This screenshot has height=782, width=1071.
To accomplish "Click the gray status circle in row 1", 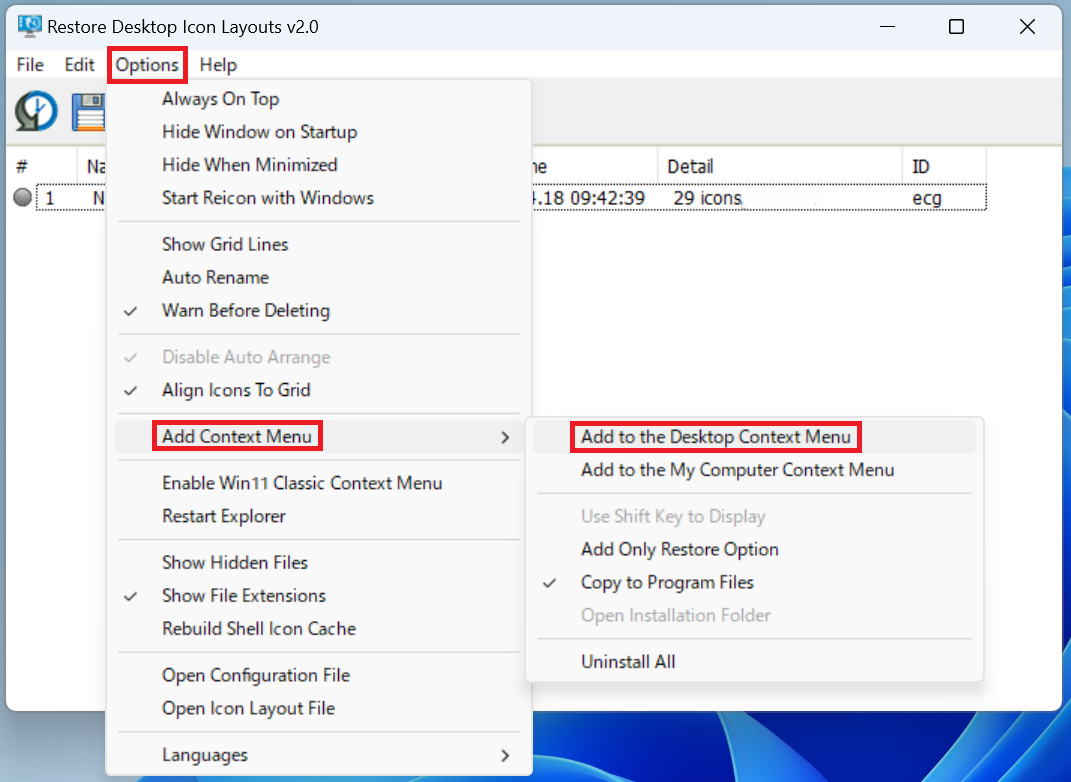I will [x=23, y=197].
